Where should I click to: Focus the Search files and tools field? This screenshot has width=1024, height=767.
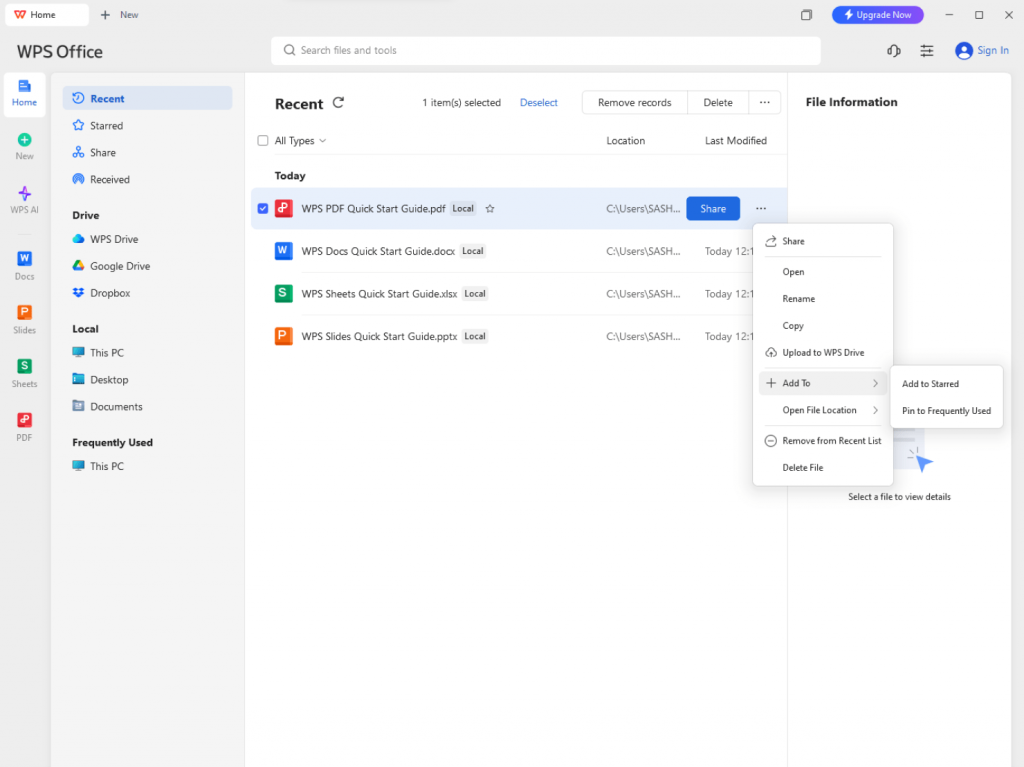[545, 51]
